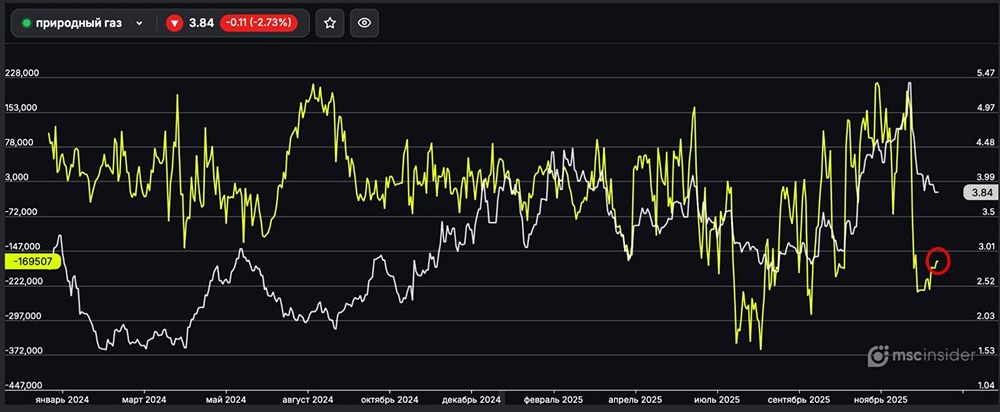Click the 3.01 right axis label
1000x412 pixels.
click(x=985, y=247)
